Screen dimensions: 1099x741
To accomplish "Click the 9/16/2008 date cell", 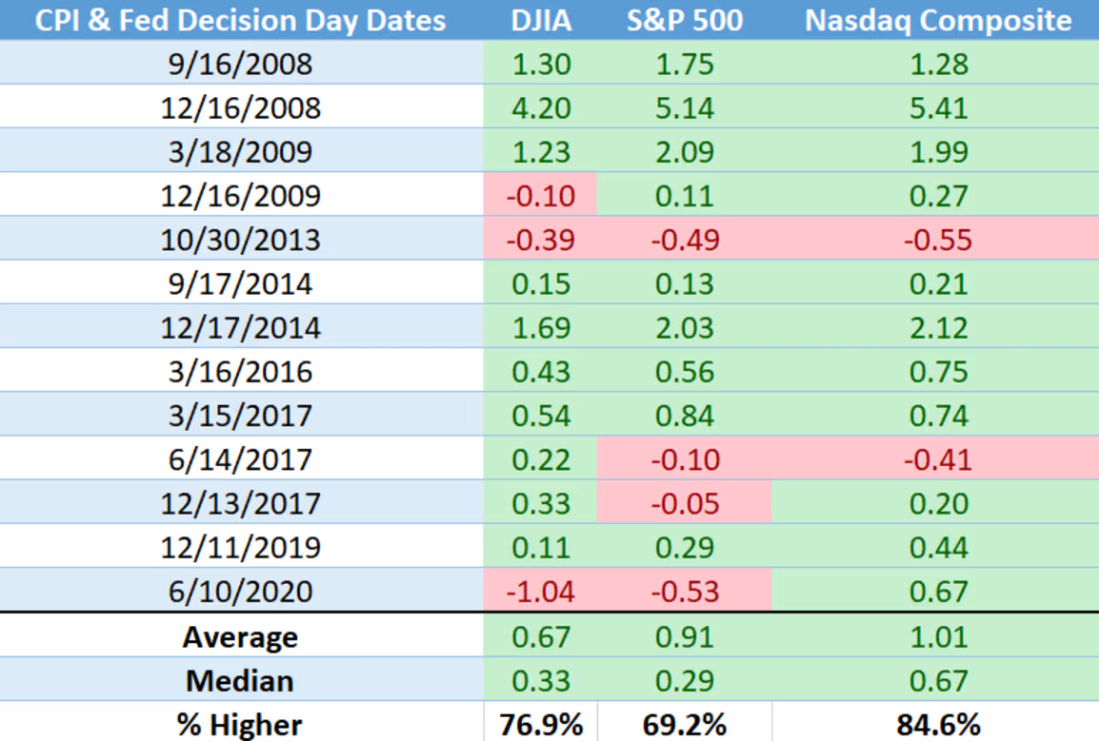I will click(240, 64).
